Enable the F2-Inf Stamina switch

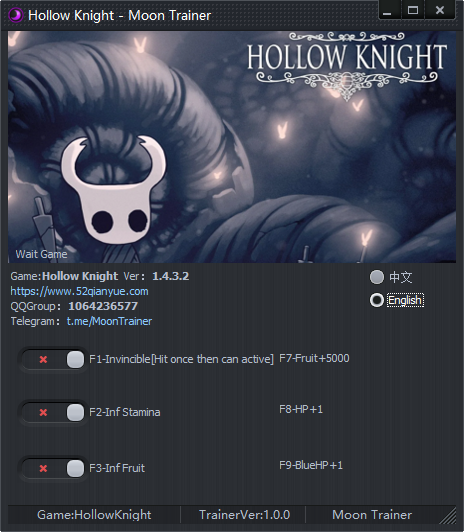pyautogui.click(x=53, y=412)
